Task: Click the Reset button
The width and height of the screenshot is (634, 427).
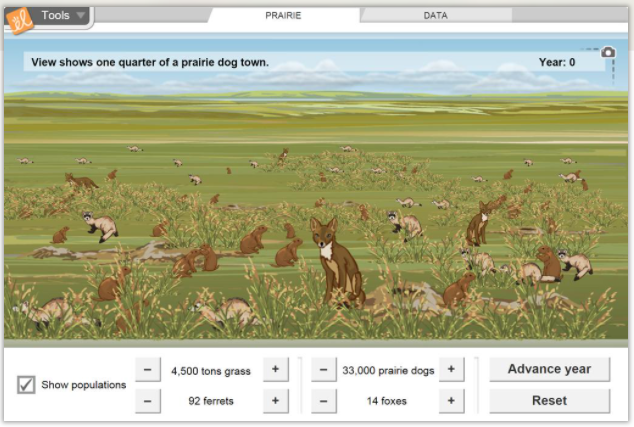Action: pyautogui.click(x=549, y=401)
